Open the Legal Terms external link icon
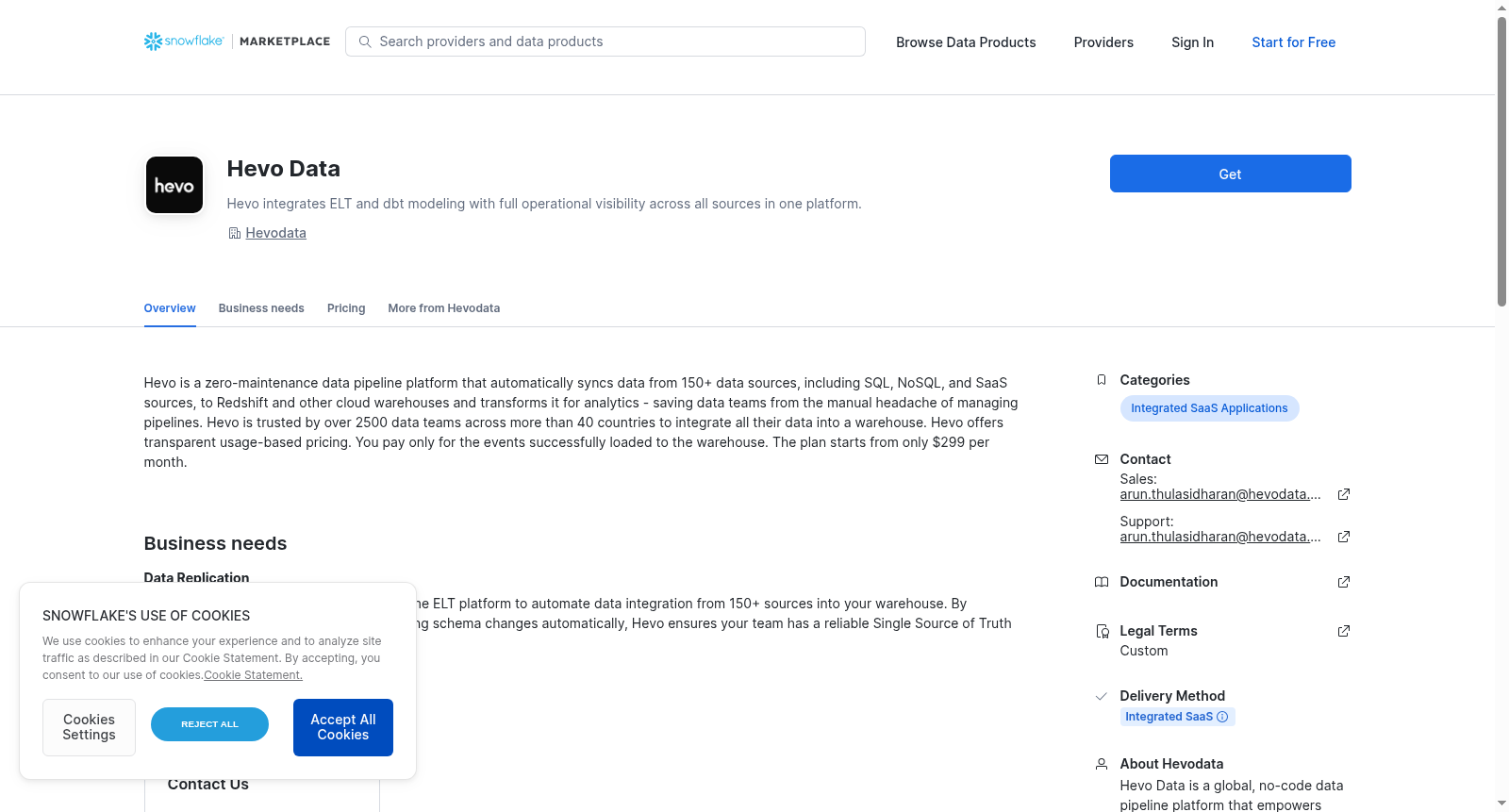The height and width of the screenshot is (812, 1509). point(1344,631)
